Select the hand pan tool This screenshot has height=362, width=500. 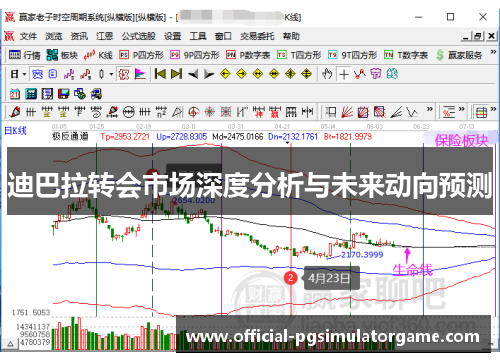[x=327, y=74]
